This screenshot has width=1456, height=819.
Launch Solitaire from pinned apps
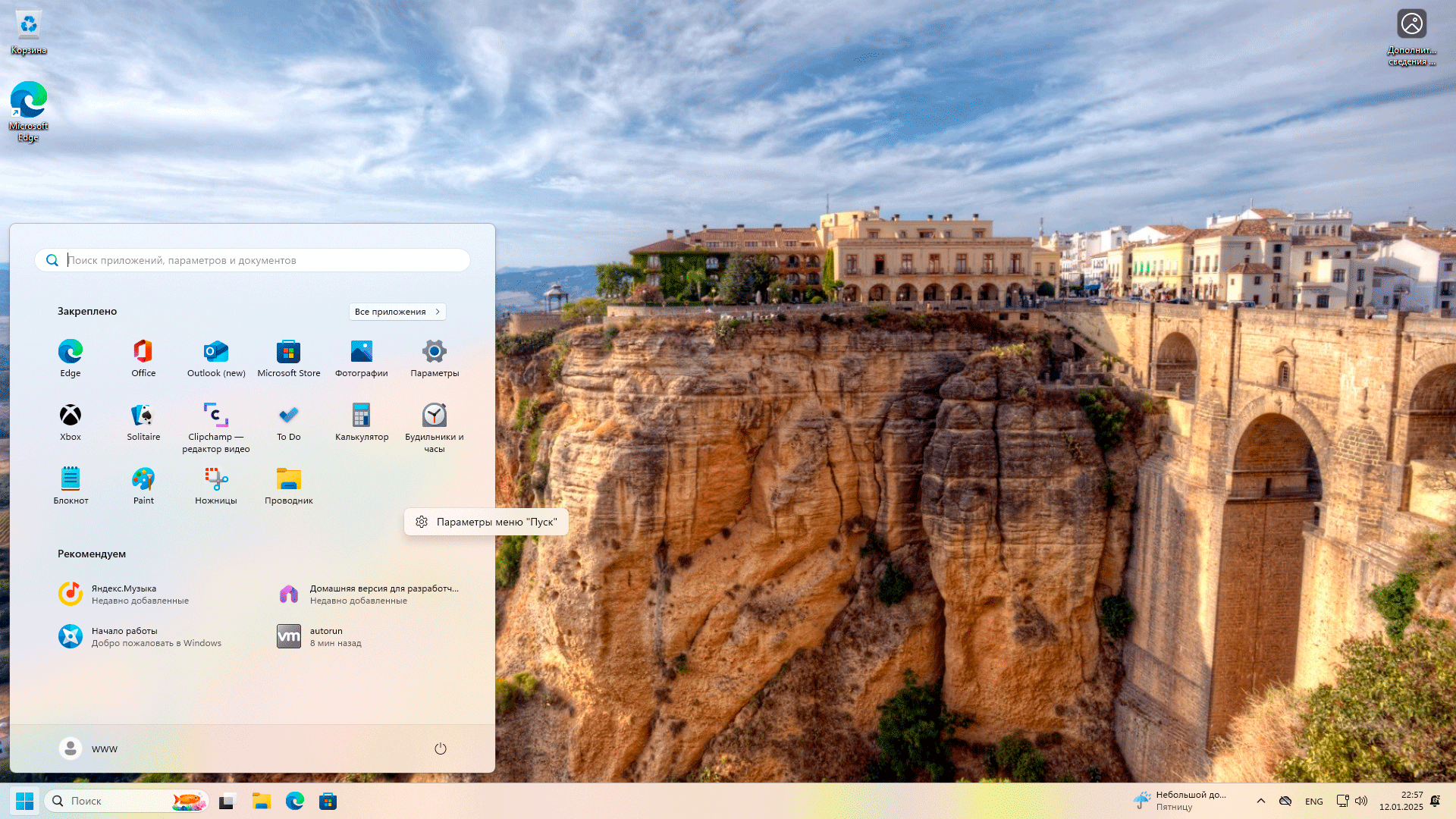[x=143, y=422]
